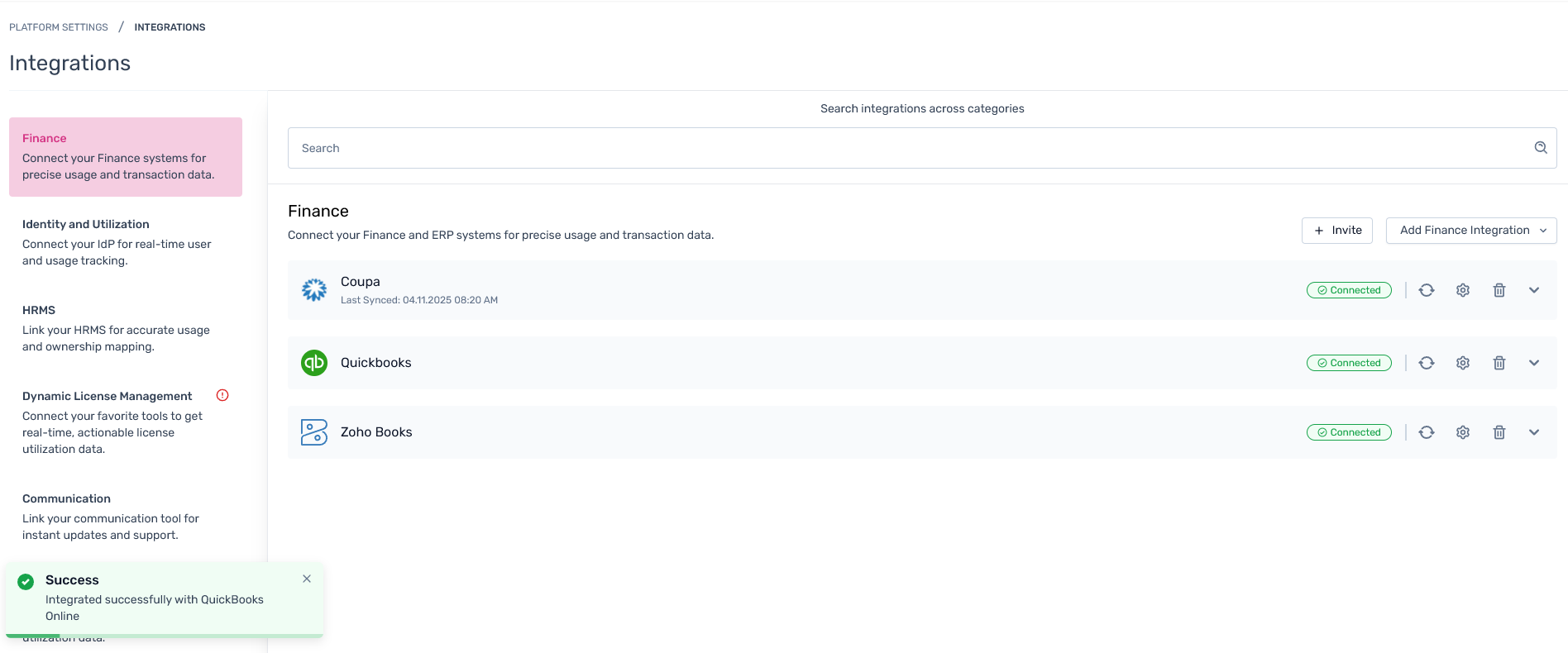Viewport: 1568px width, 653px height.
Task: Click the Quickbooks integration name
Action: tap(376, 363)
